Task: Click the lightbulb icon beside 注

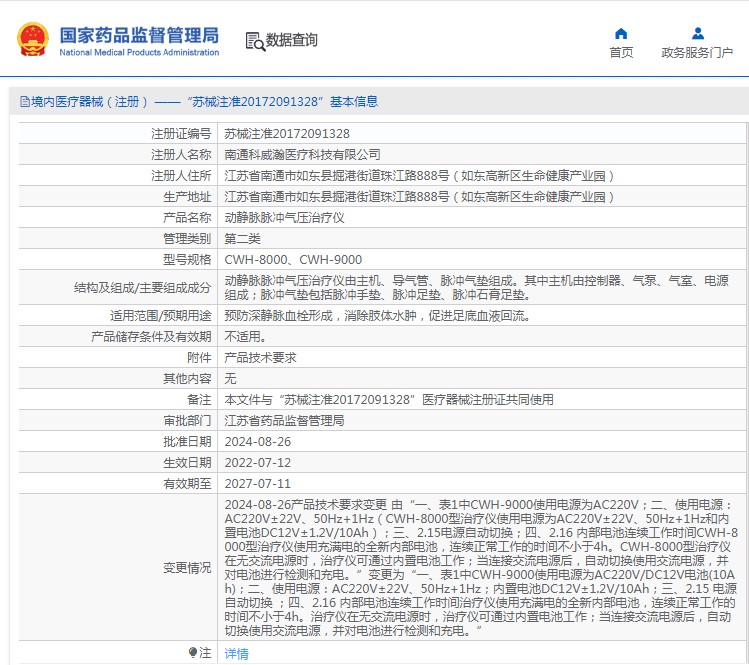Action: (193, 652)
